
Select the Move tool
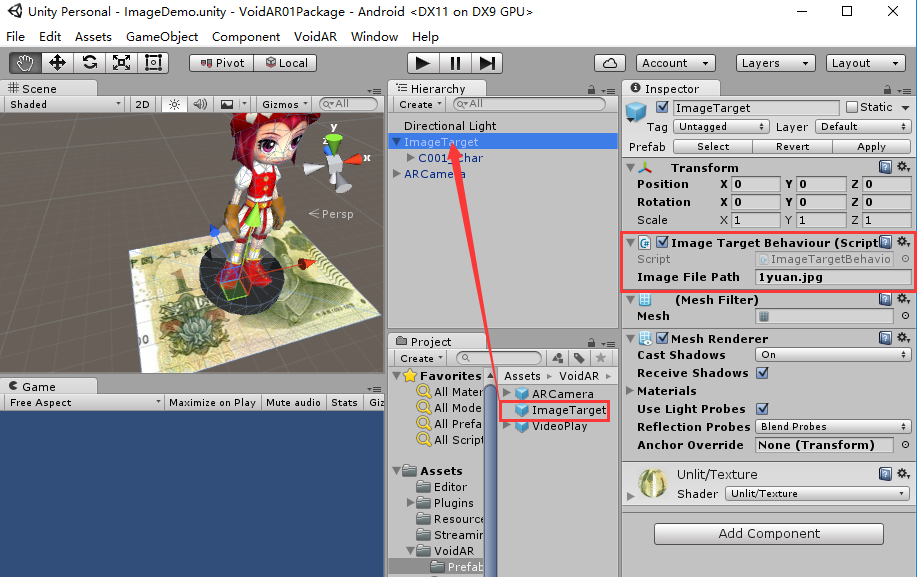point(57,63)
